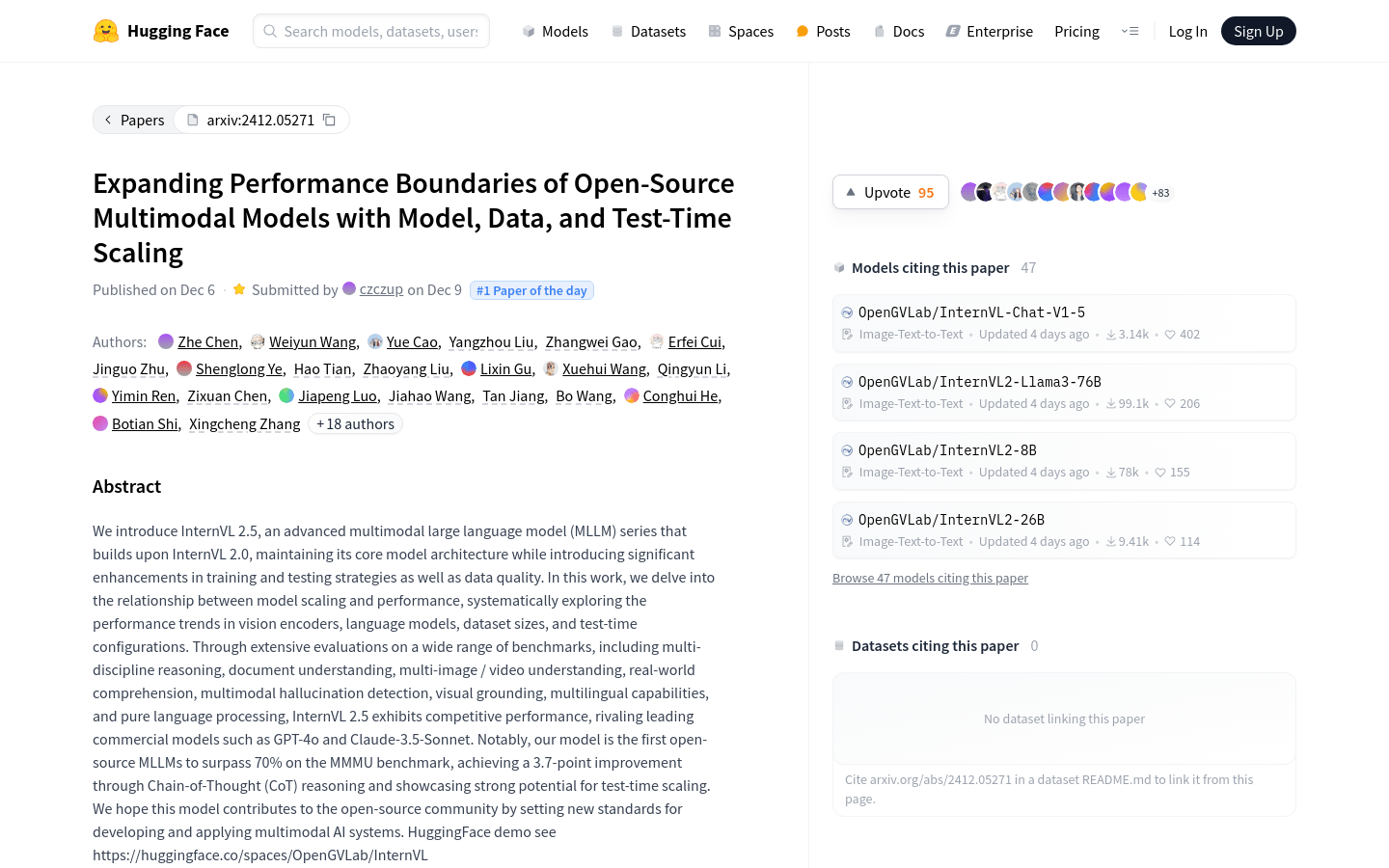Click the Hugging Face emoji logo
Screen dimensions: 1389x868
coord(106,31)
